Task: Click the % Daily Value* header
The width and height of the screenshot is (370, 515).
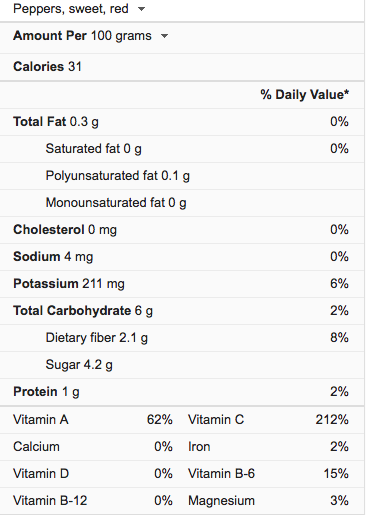Action: coord(305,95)
